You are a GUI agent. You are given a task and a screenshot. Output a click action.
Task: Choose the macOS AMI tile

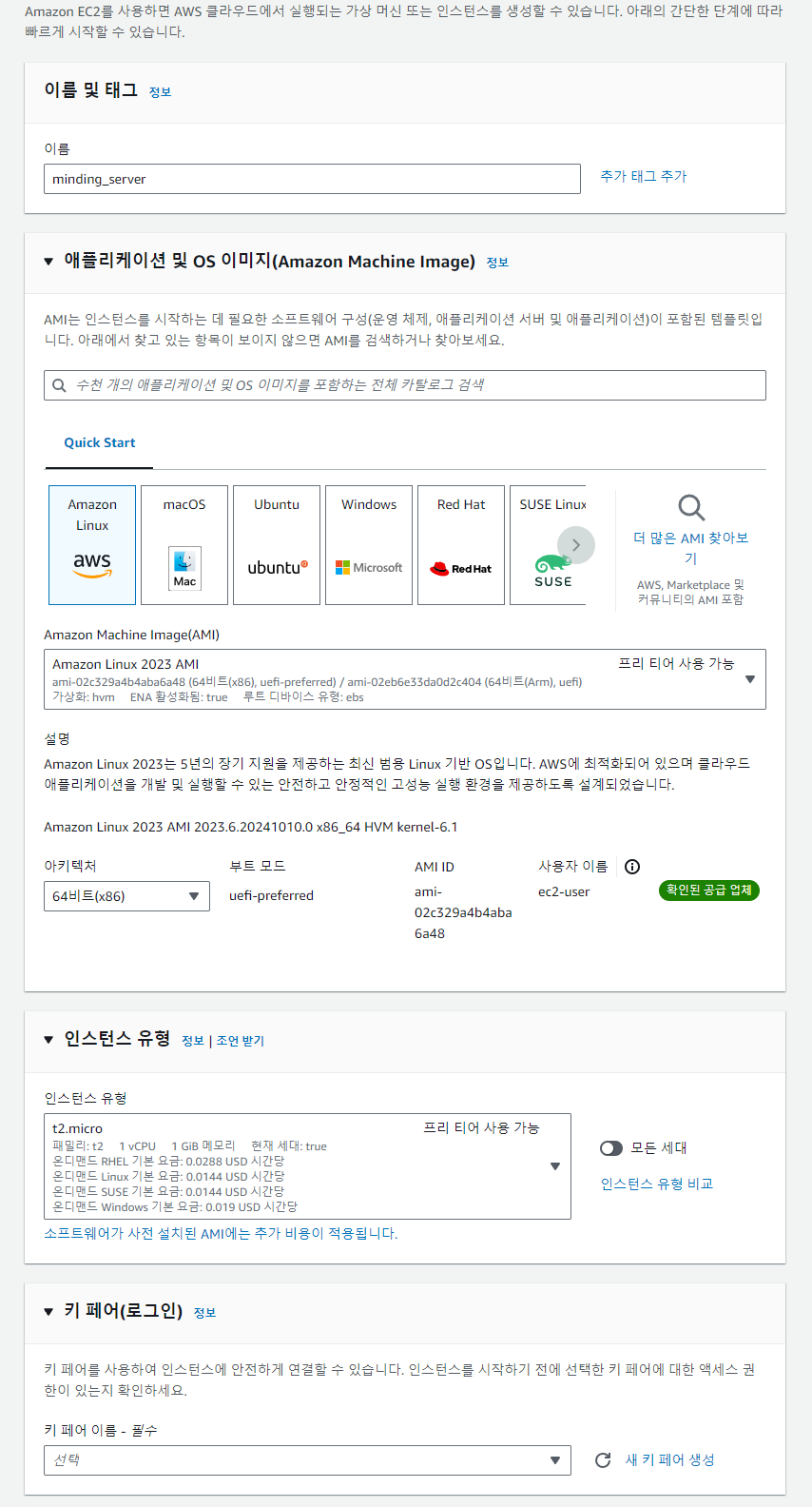pyautogui.click(x=184, y=545)
